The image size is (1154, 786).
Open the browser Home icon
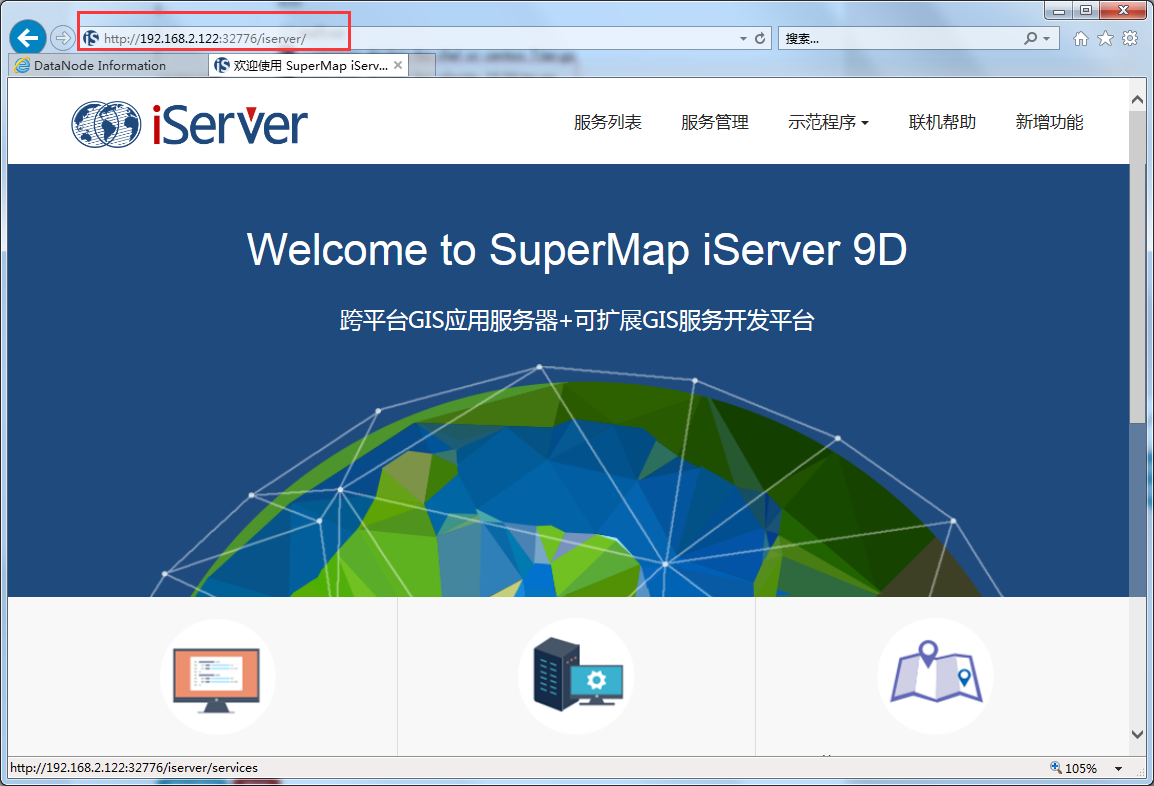pos(1080,38)
